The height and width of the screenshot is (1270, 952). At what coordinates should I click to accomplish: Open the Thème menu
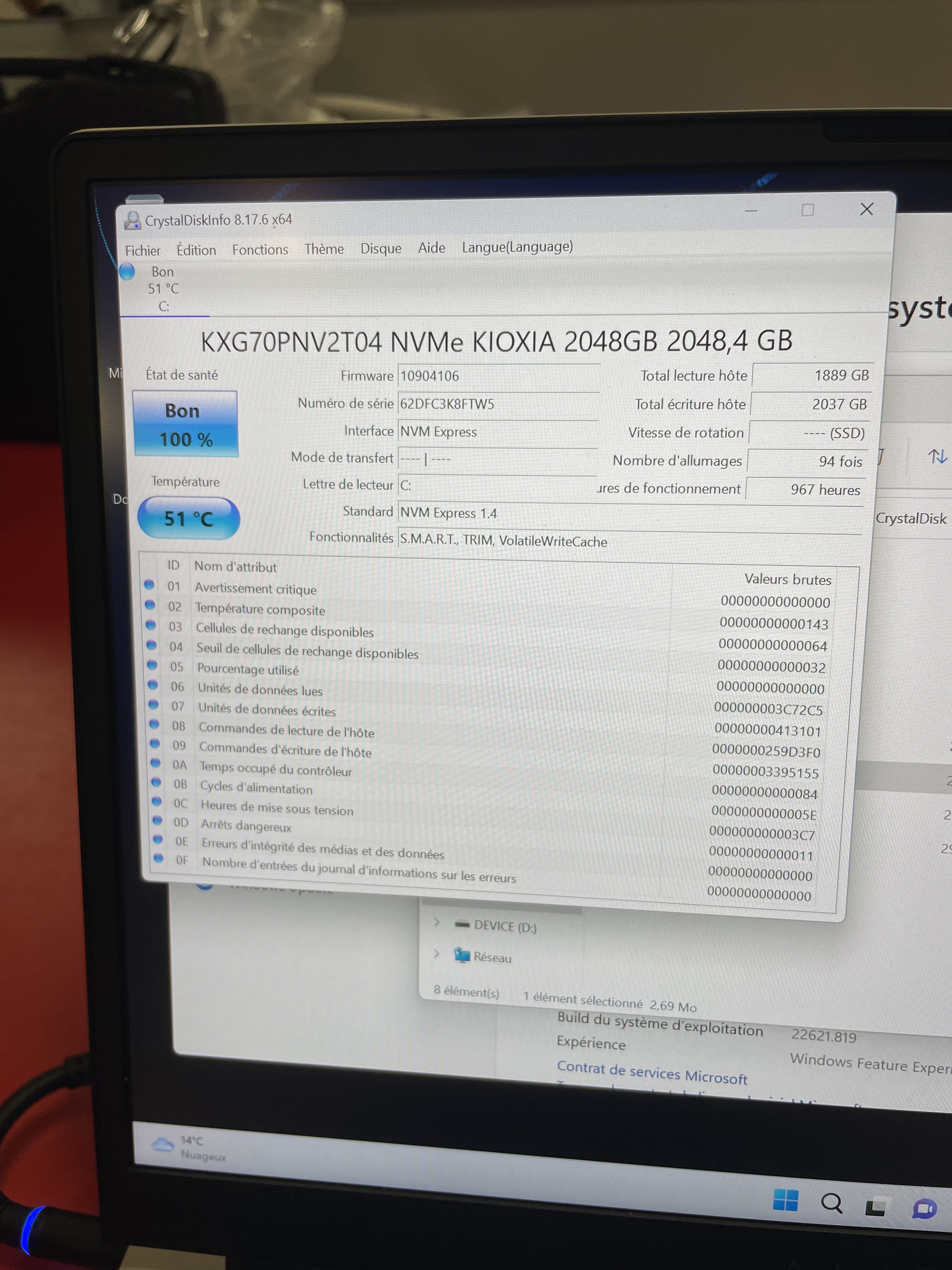pyautogui.click(x=324, y=249)
